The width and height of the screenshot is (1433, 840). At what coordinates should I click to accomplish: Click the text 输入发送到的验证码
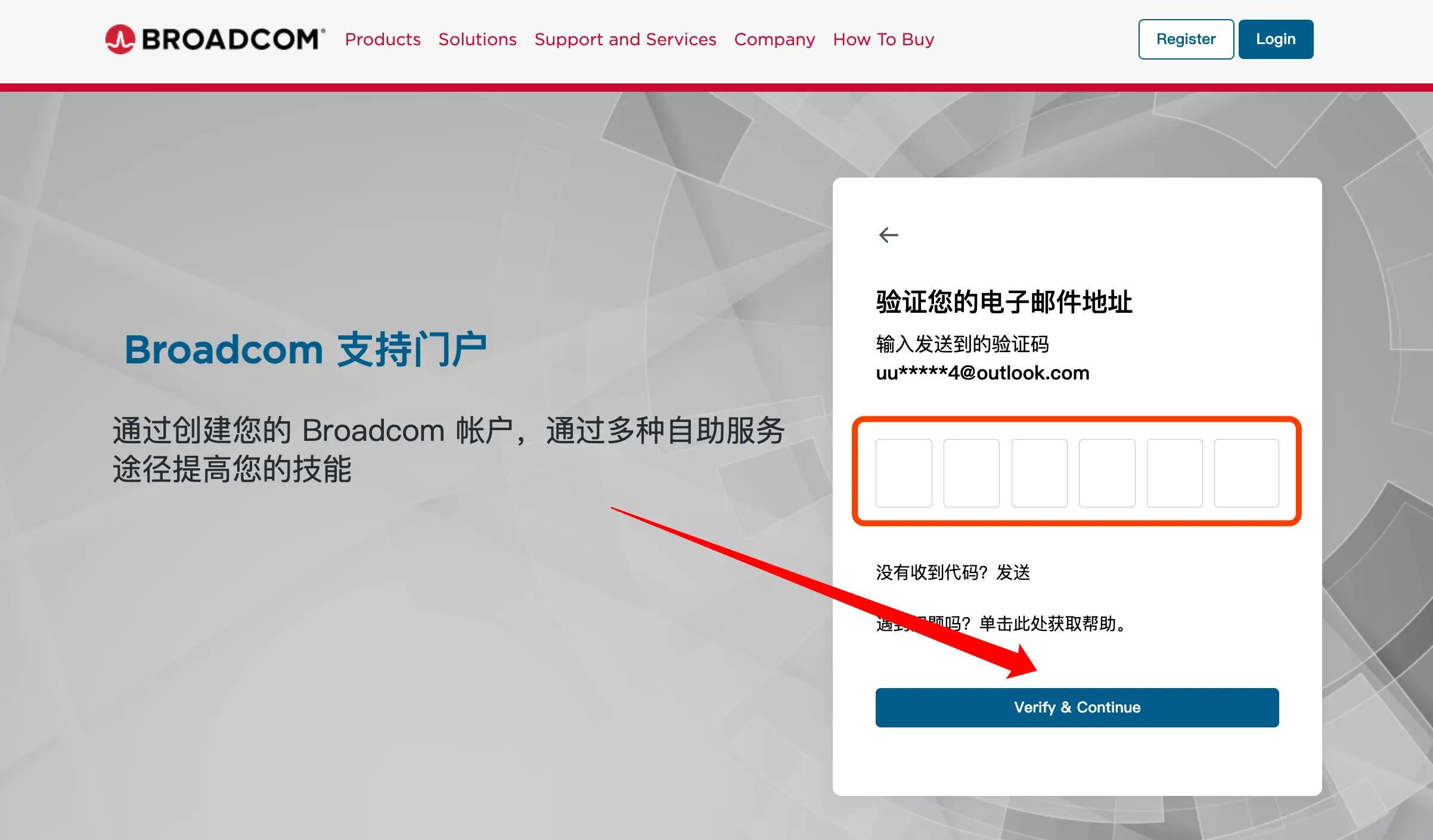pos(962,344)
